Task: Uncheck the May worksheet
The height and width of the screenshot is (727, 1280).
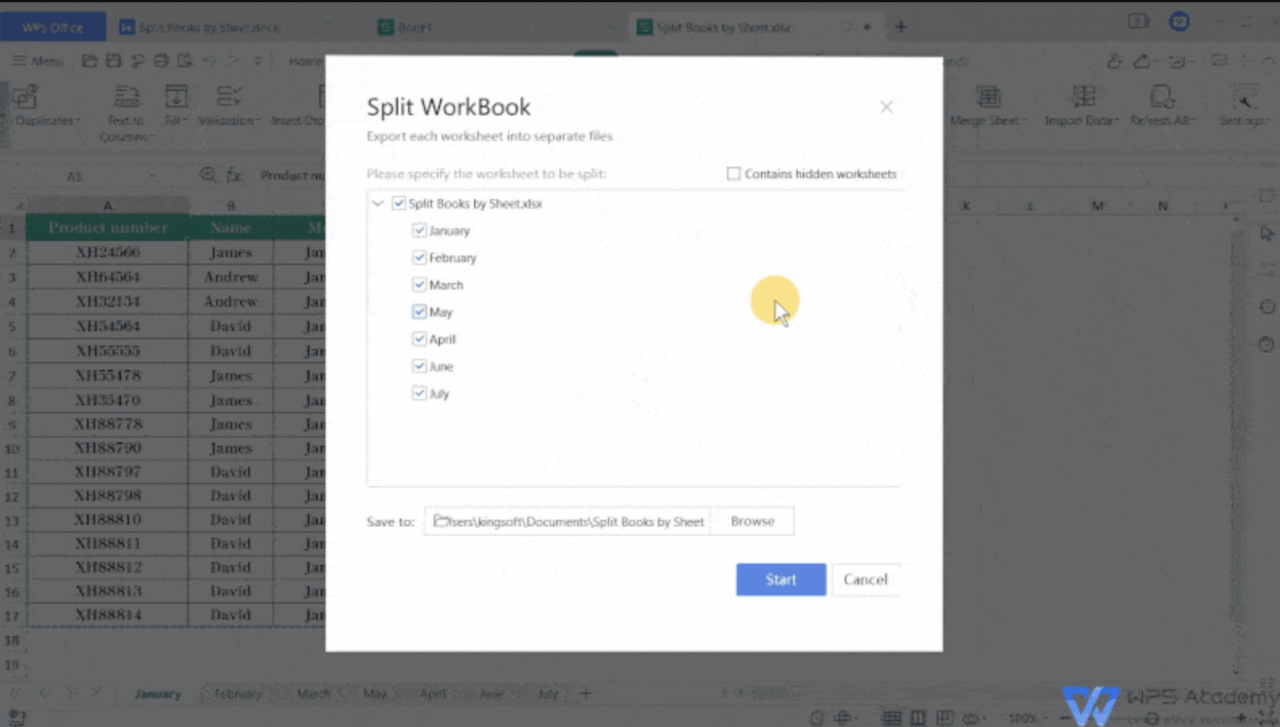Action: click(419, 312)
